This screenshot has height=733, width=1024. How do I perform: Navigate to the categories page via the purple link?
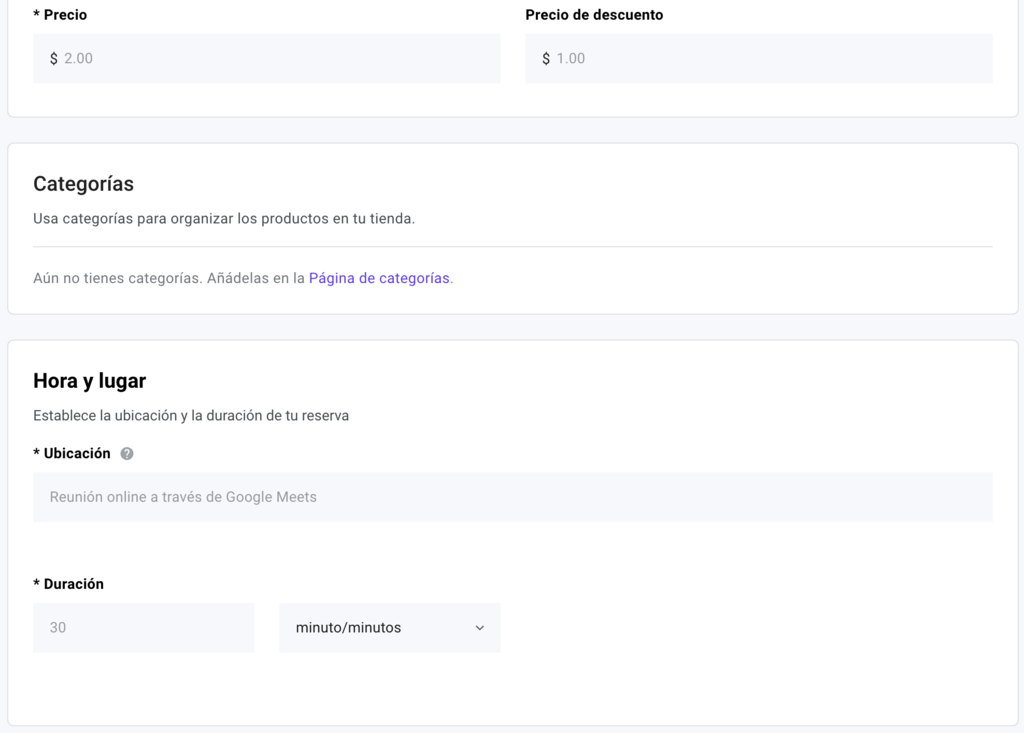(378, 277)
